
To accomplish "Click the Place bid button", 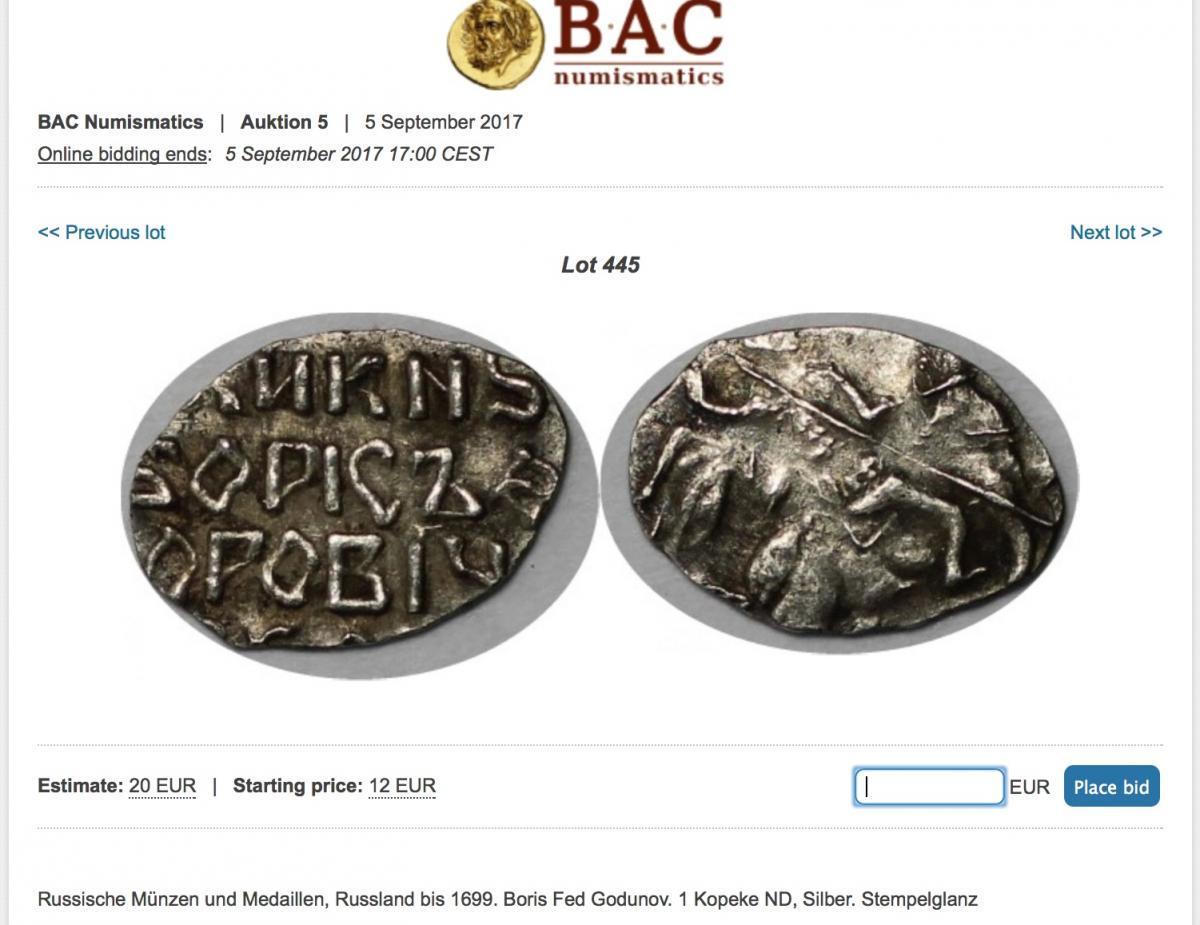I will (1111, 787).
